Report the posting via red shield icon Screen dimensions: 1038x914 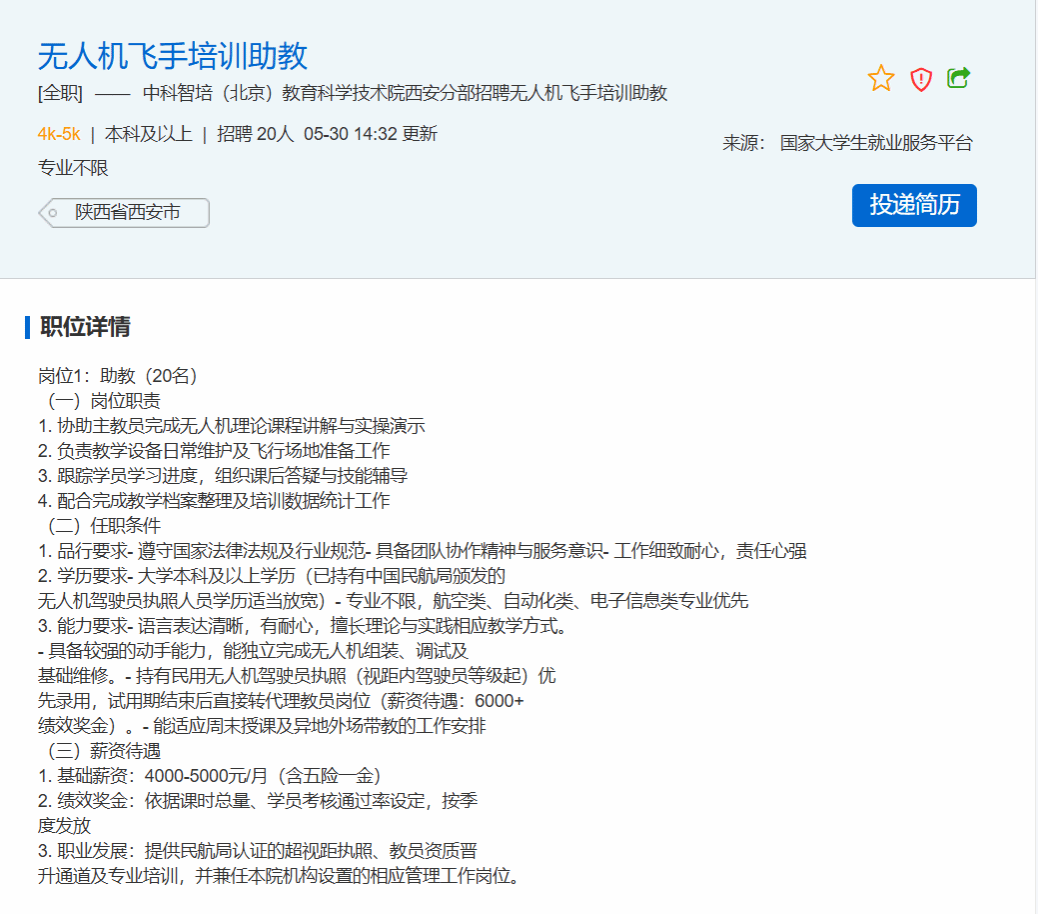[x=920, y=79]
